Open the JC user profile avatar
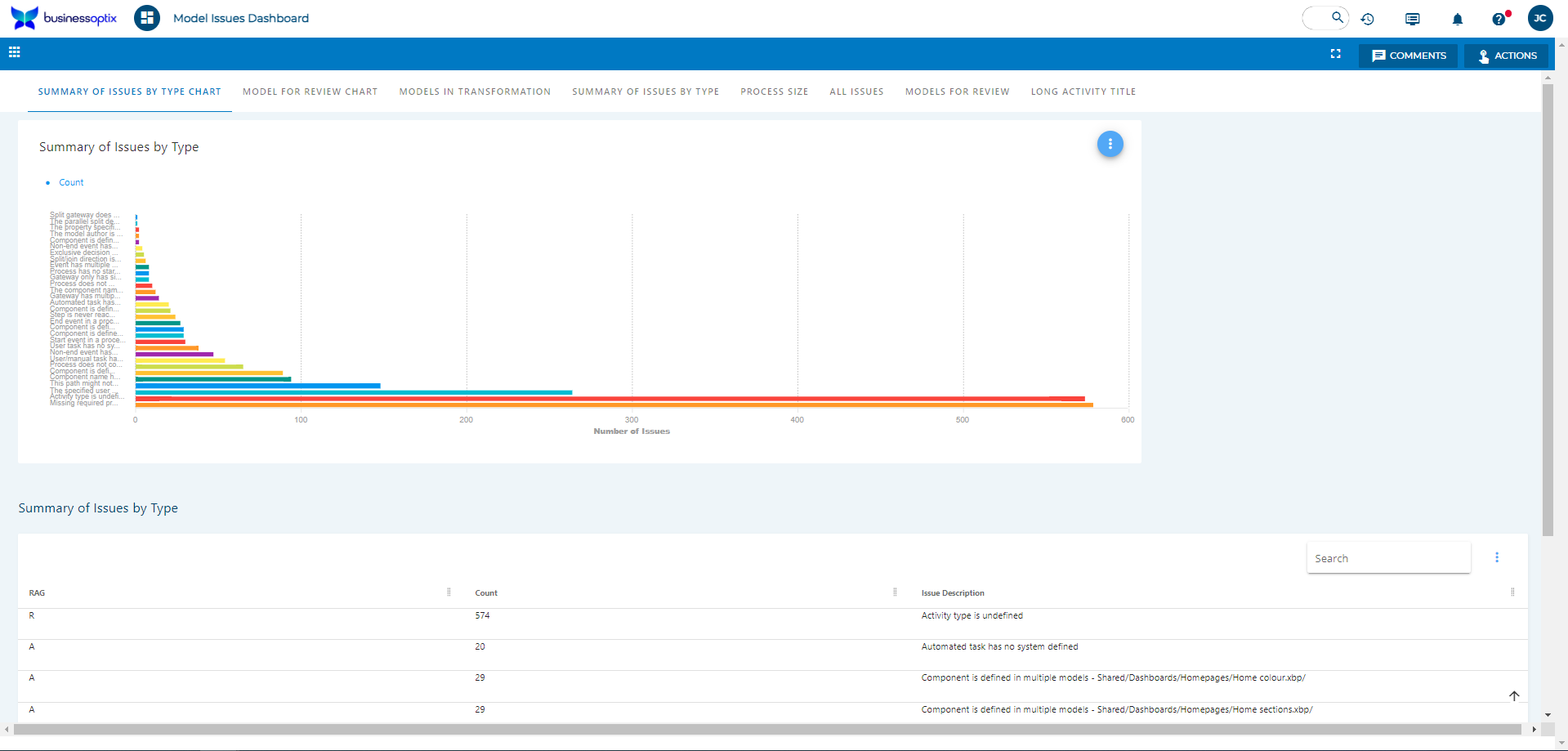The height and width of the screenshot is (751, 1568). [x=1539, y=18]
